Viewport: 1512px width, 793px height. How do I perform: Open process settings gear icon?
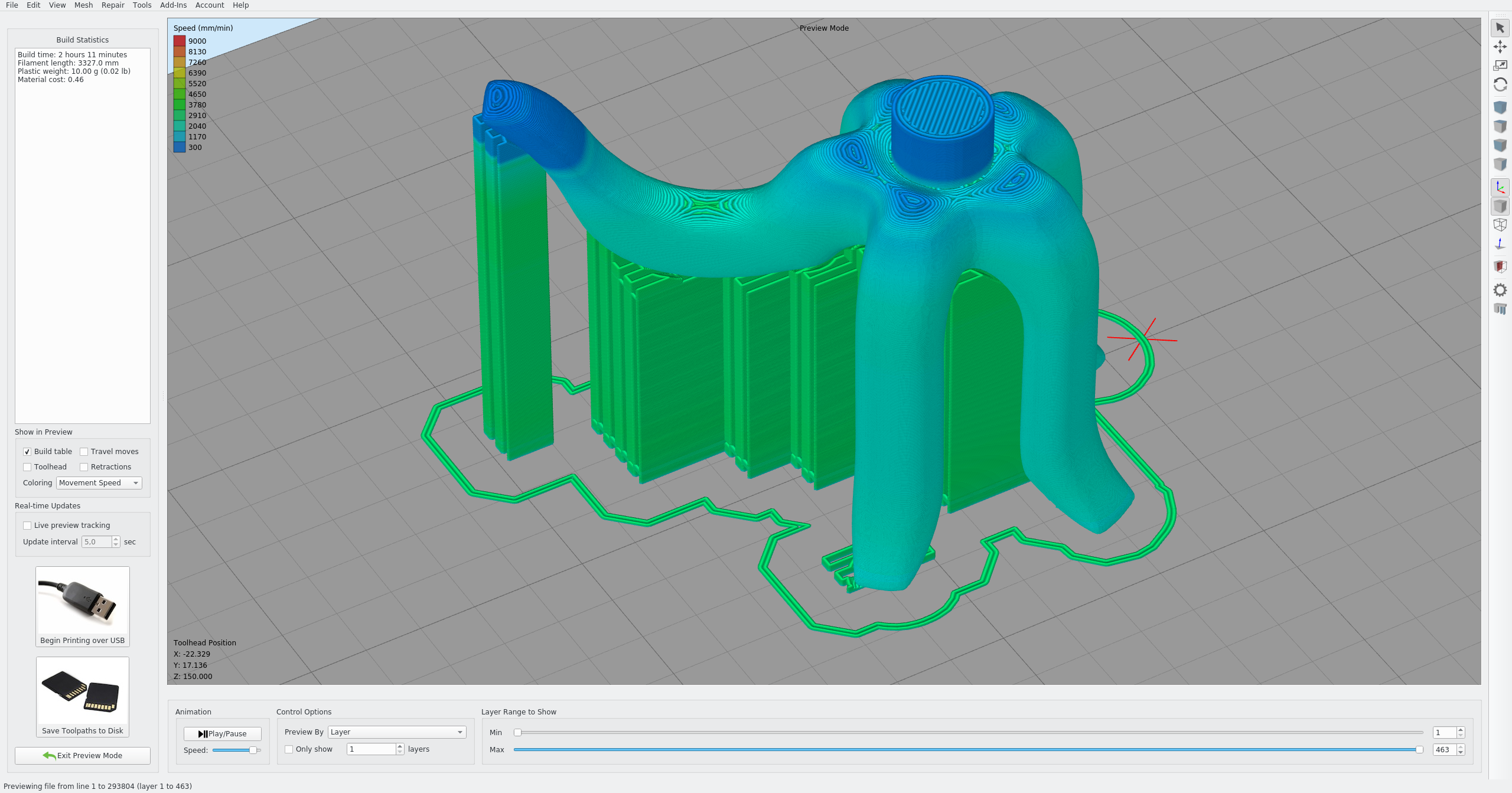coord(1500,290)
